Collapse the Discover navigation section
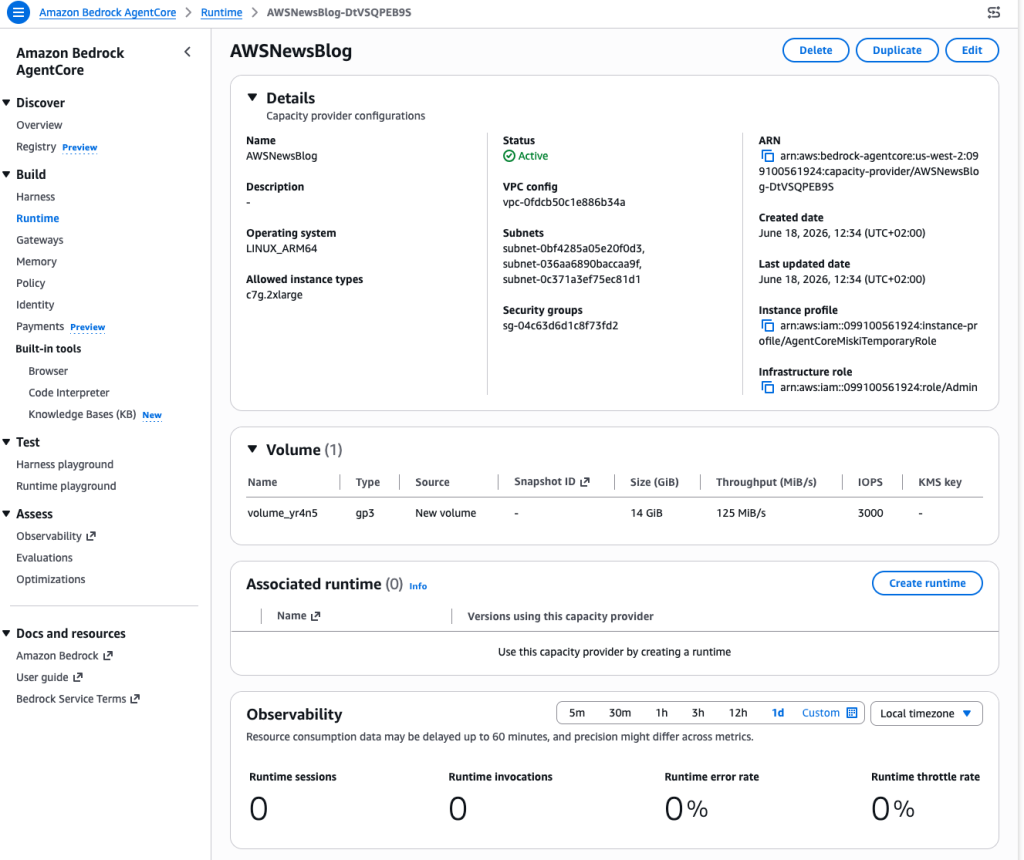Viewport: 1024px width, 860px height. 7,103
